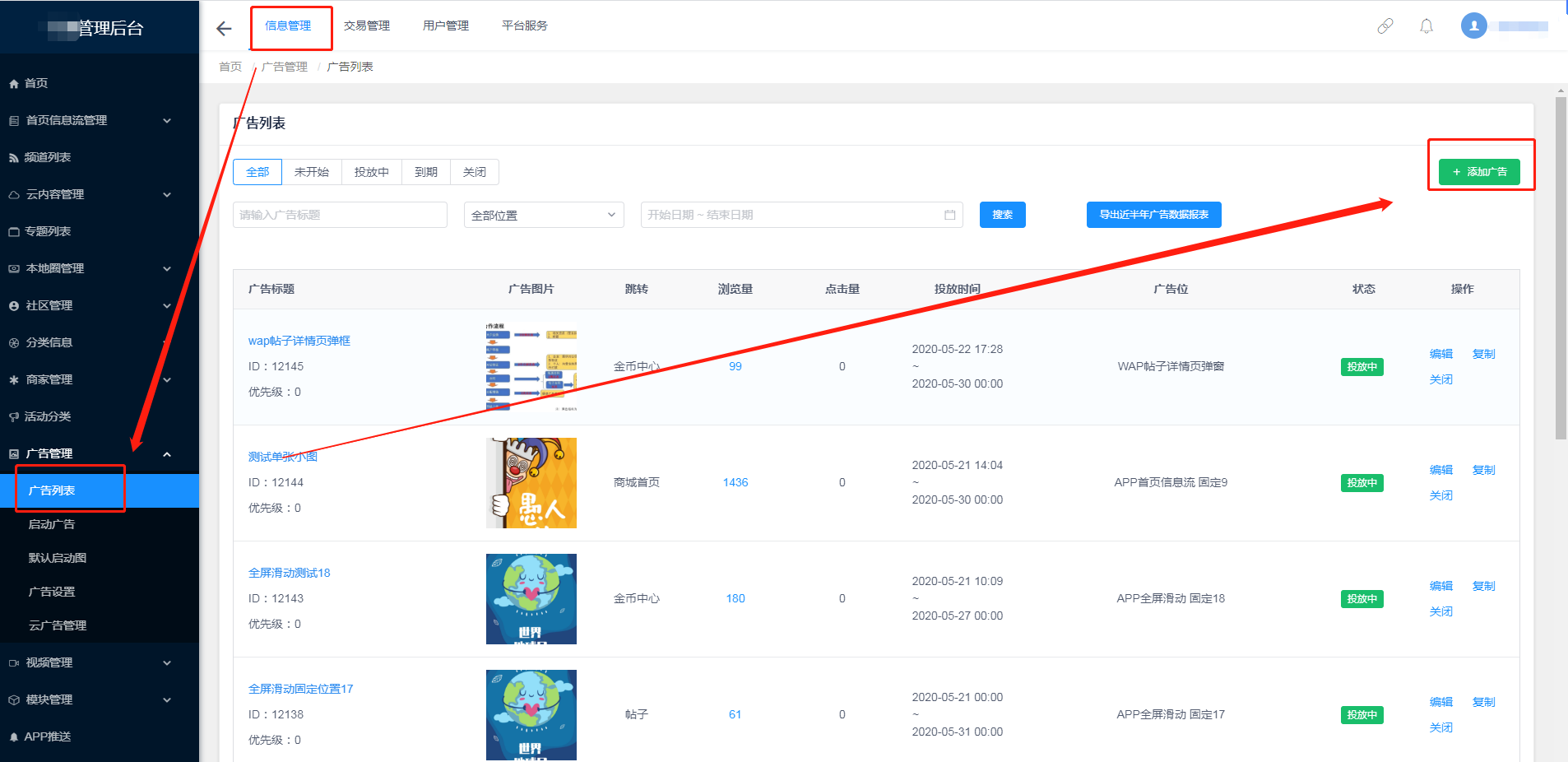
Task: Click 导出近半年广告数据报表 button
Action: point(1154,215)
